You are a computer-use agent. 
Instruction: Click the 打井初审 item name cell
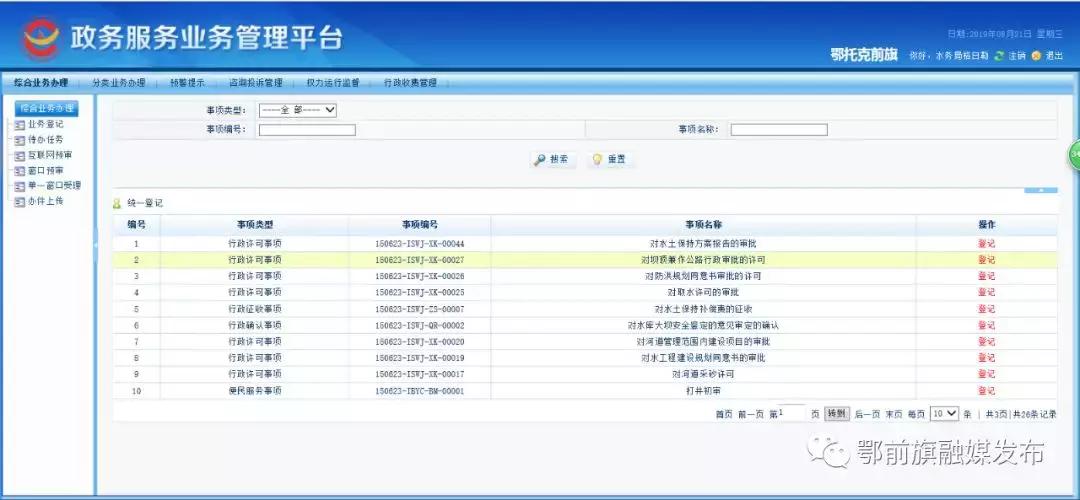[703, 390]
